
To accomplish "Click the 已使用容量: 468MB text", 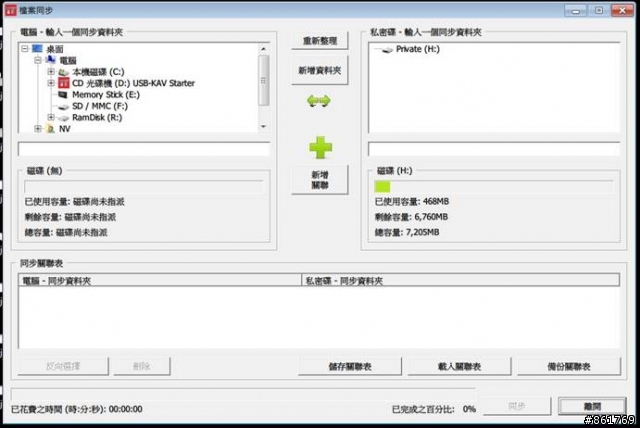I will point(412,202).
